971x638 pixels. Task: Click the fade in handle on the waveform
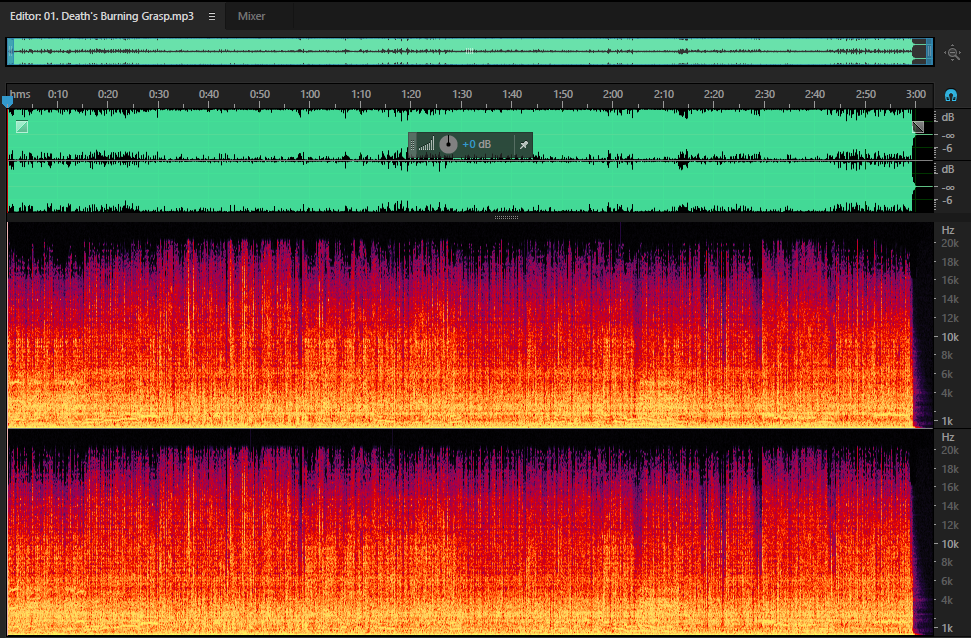(x=22, y=127)
